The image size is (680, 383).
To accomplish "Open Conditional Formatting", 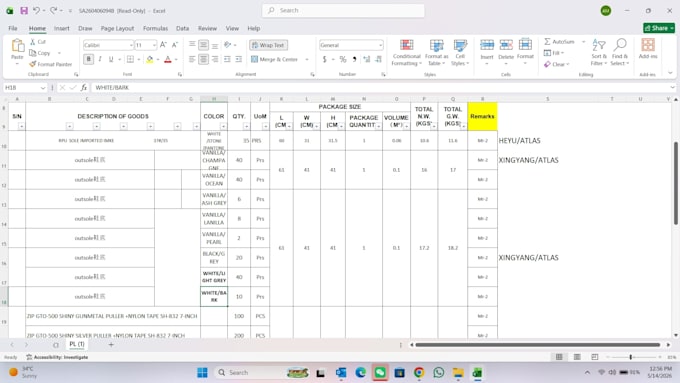I will (x=406, y=52).
